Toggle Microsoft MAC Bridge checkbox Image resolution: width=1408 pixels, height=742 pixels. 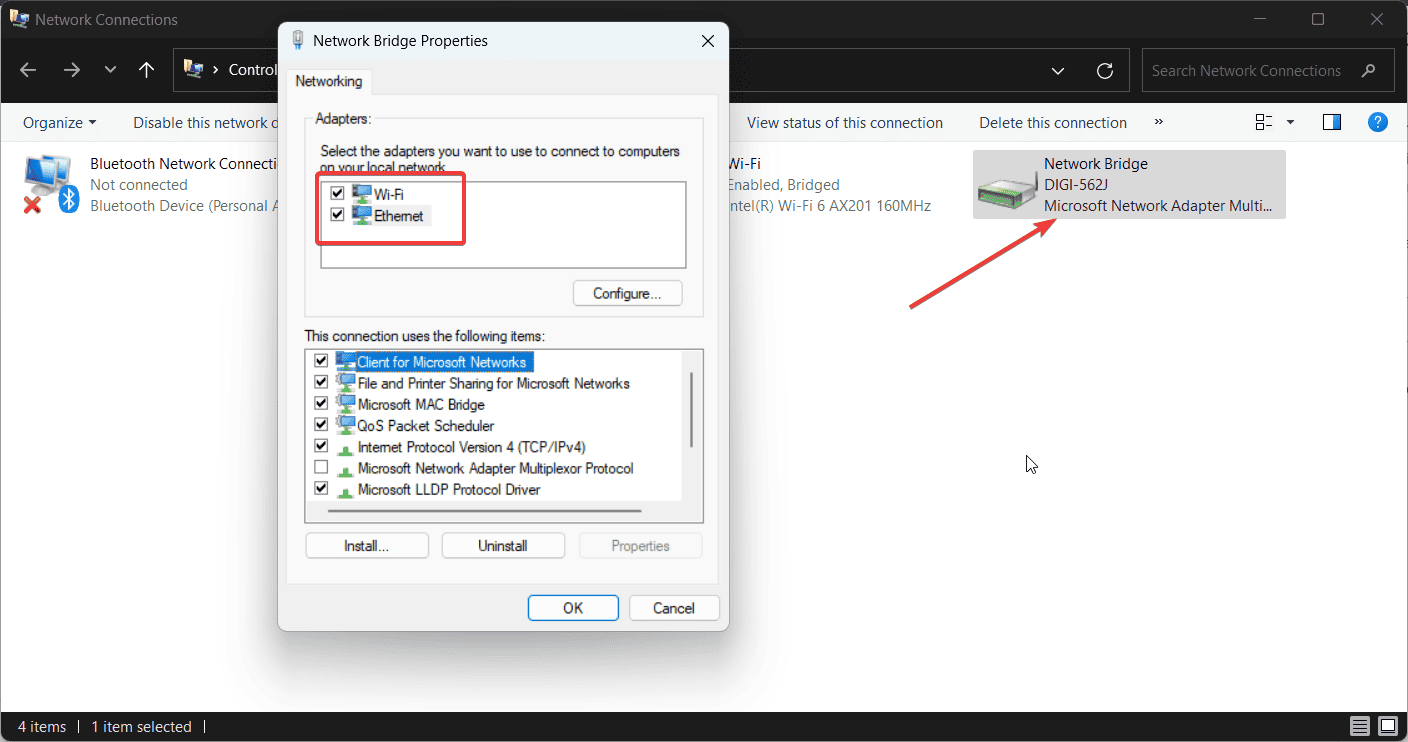[321, 404]
